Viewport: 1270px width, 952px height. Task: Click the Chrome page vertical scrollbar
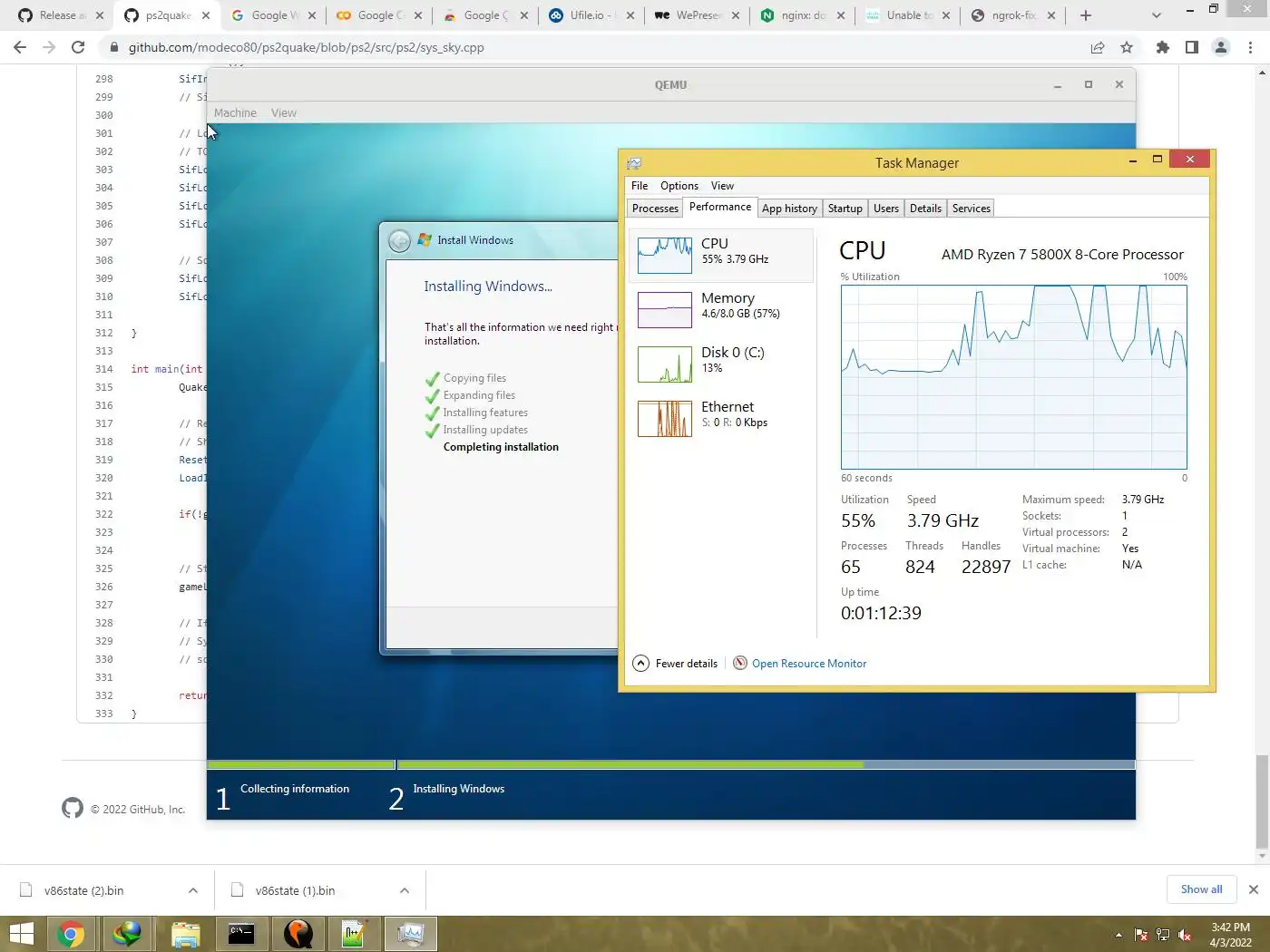pos(1262,804)
